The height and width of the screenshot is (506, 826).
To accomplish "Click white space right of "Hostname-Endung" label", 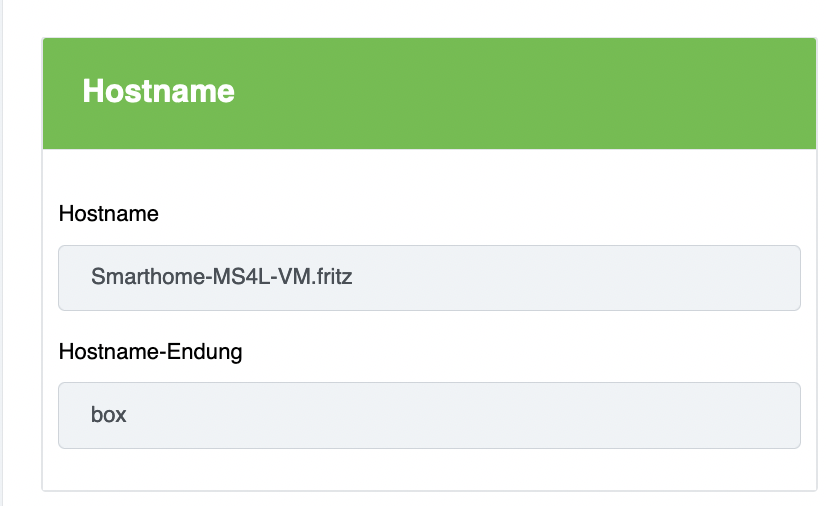I will [500, 351].
